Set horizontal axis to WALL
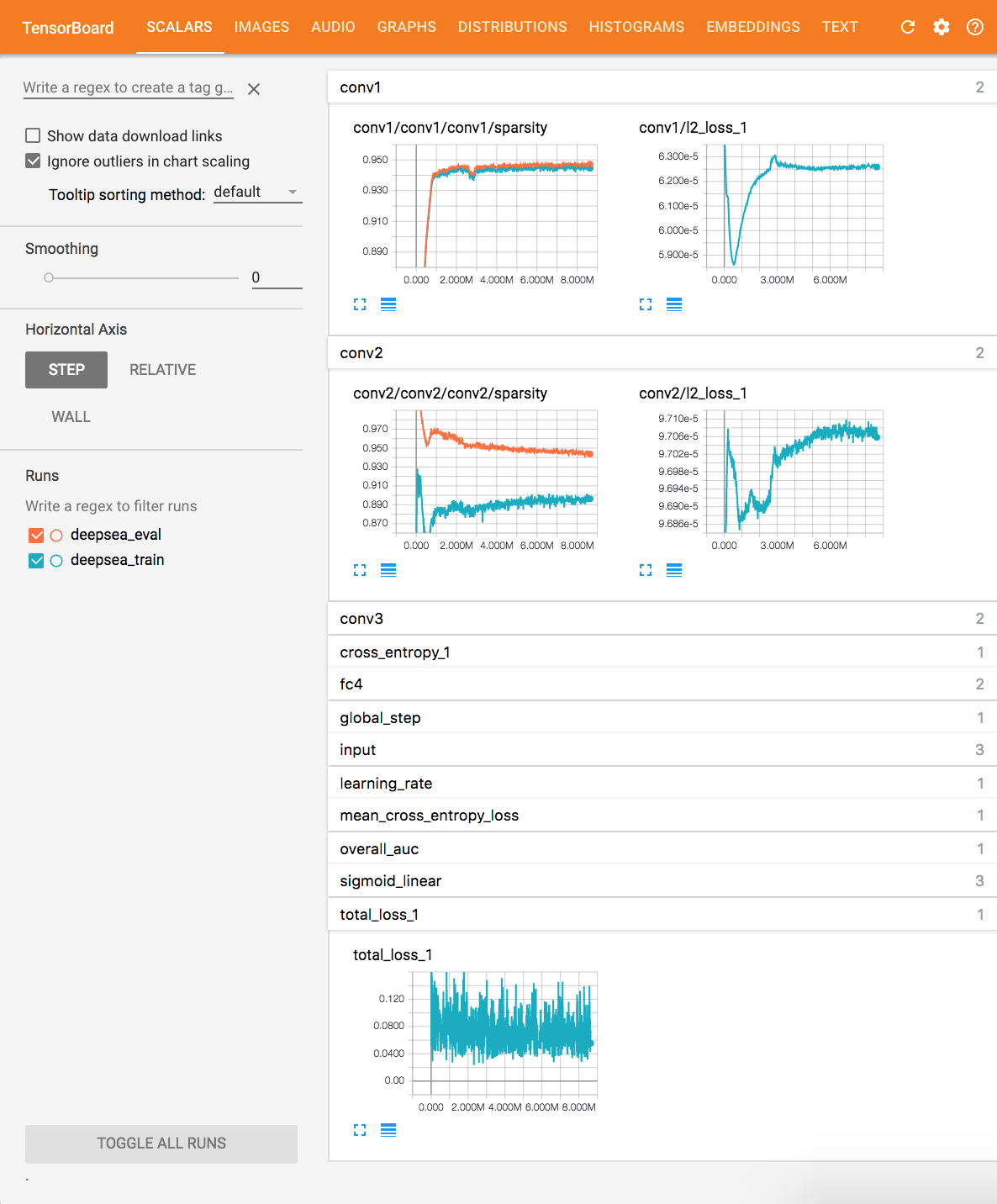 (71, 417)
